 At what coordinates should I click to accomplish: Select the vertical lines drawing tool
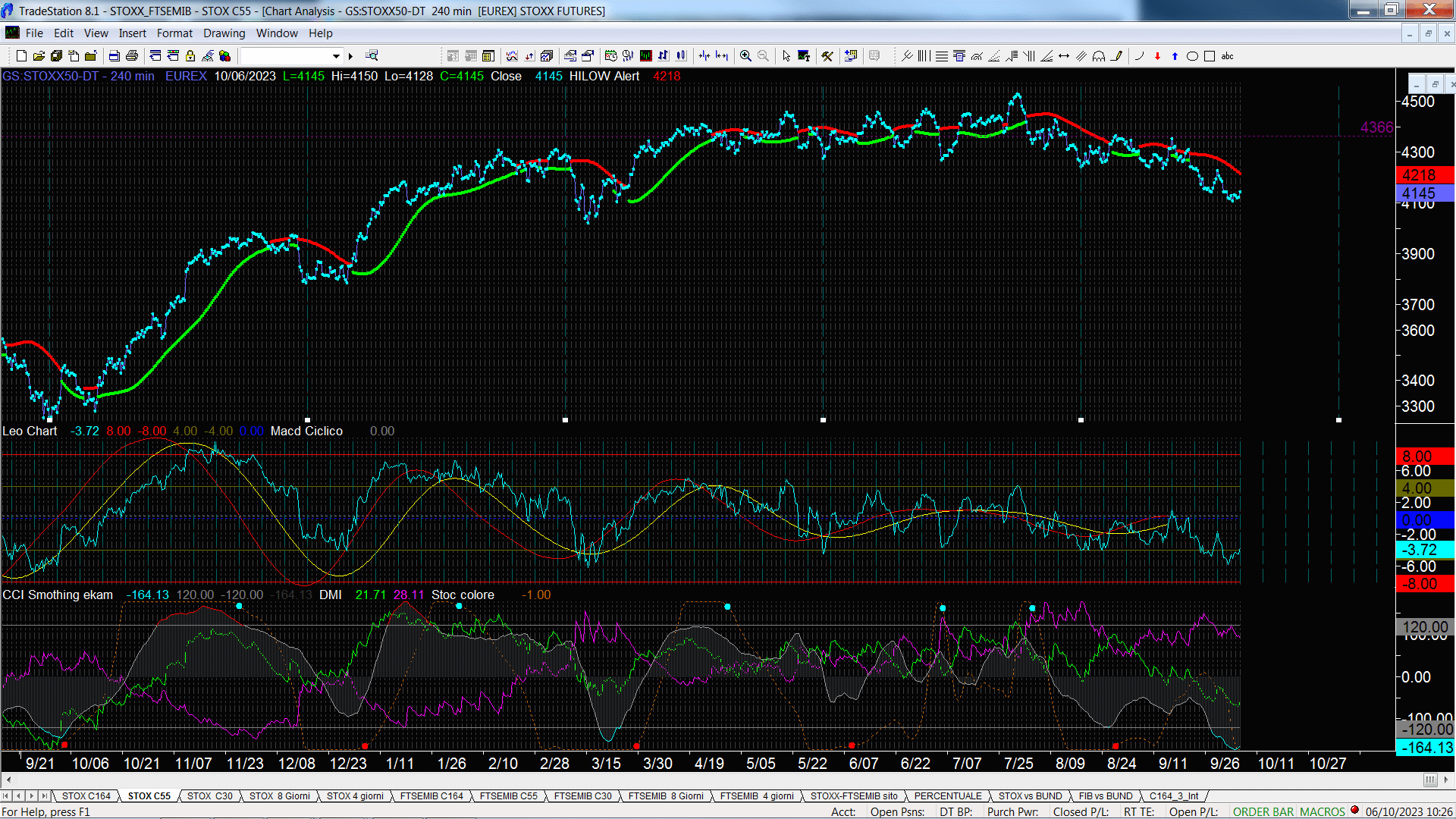pos(924,56)
